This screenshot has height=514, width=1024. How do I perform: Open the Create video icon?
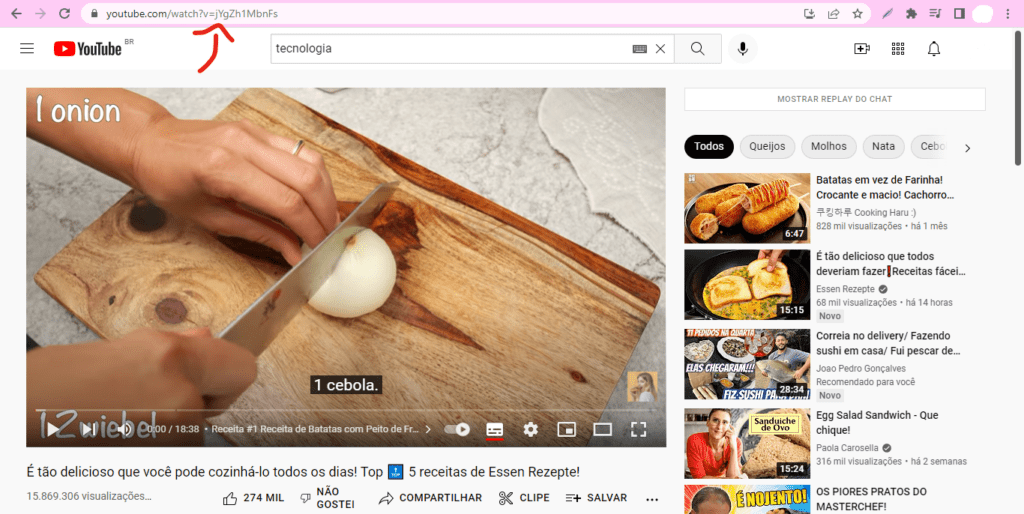(x=862, y=48)
